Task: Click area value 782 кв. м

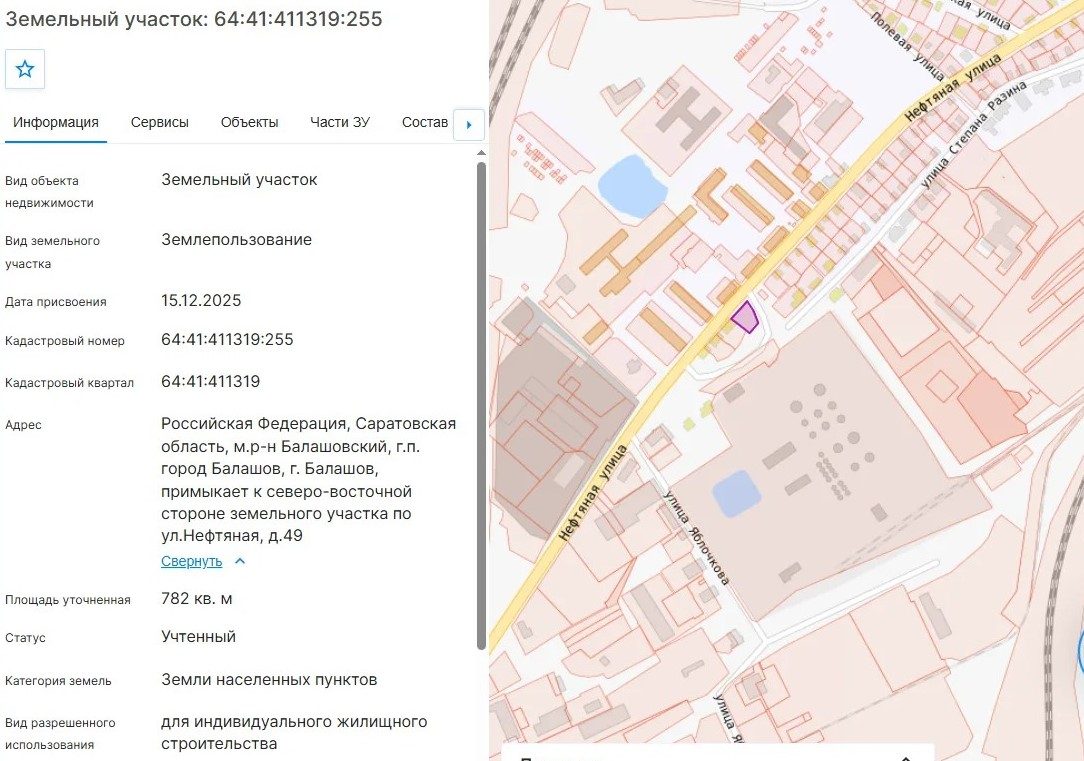Action: point(197,599)
